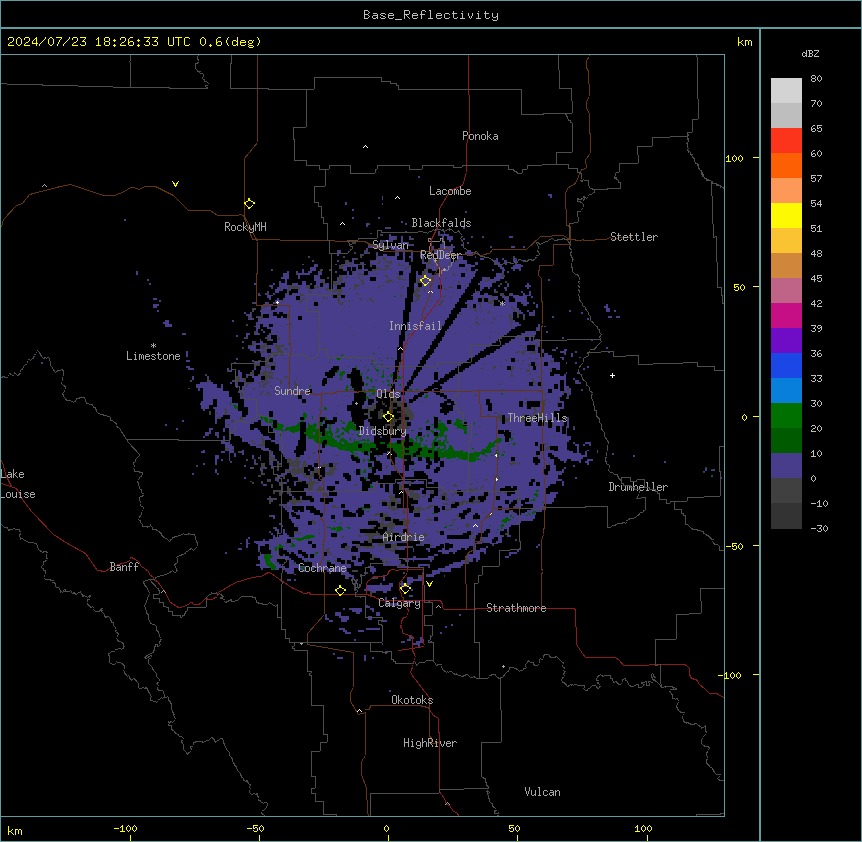Click the blue 36 dBZ legend swatch

point(786,365)
